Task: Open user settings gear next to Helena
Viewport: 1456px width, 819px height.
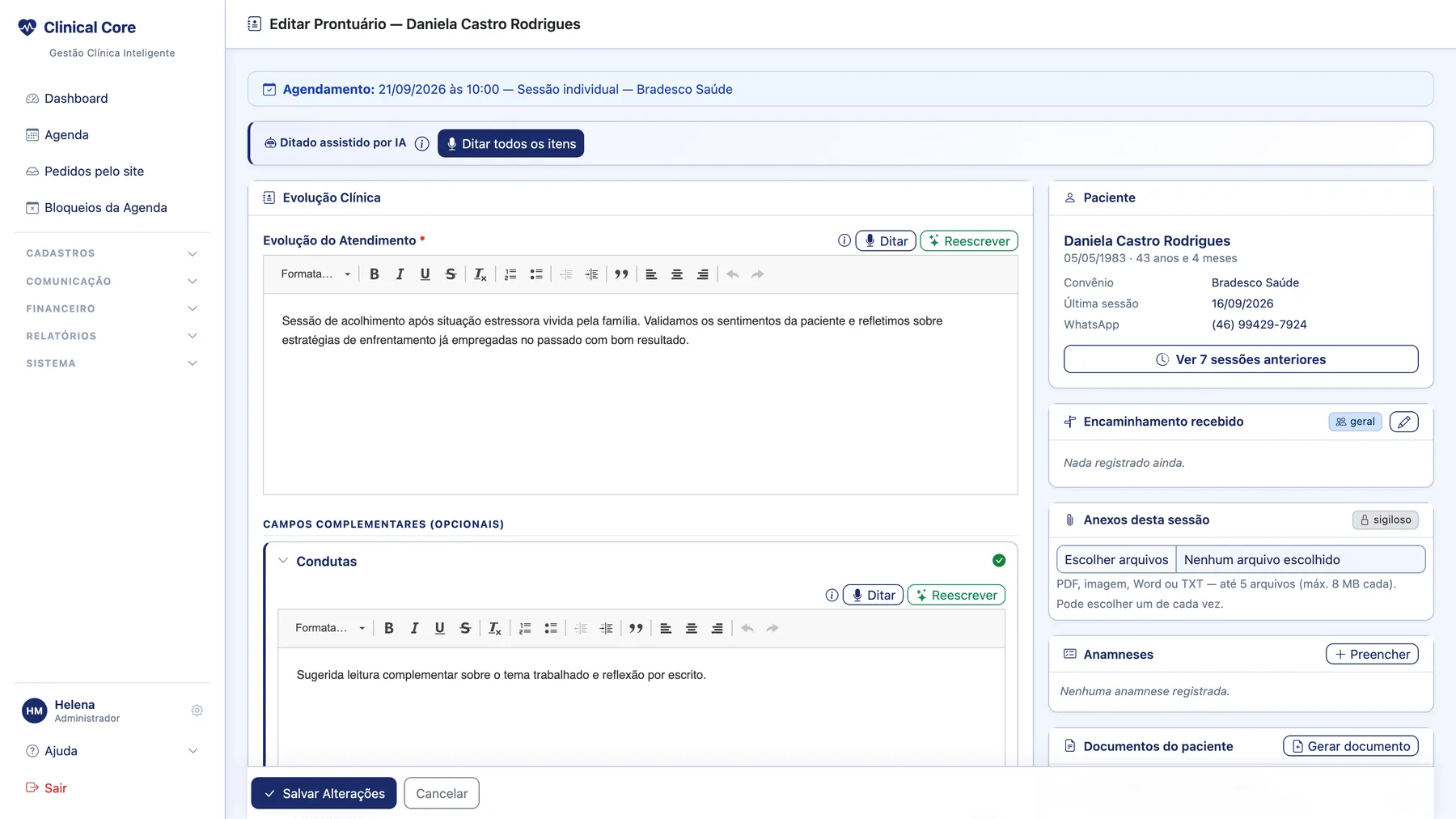Action: tap(197, 711)
